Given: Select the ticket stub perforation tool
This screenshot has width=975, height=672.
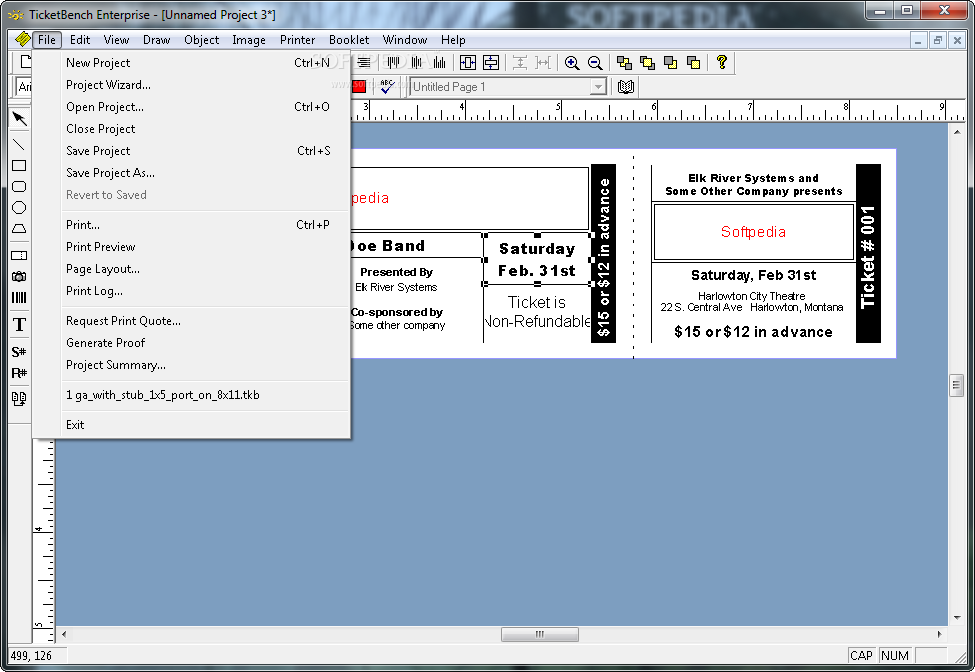Looking at the screenshot, I should (x=19, y=255).
